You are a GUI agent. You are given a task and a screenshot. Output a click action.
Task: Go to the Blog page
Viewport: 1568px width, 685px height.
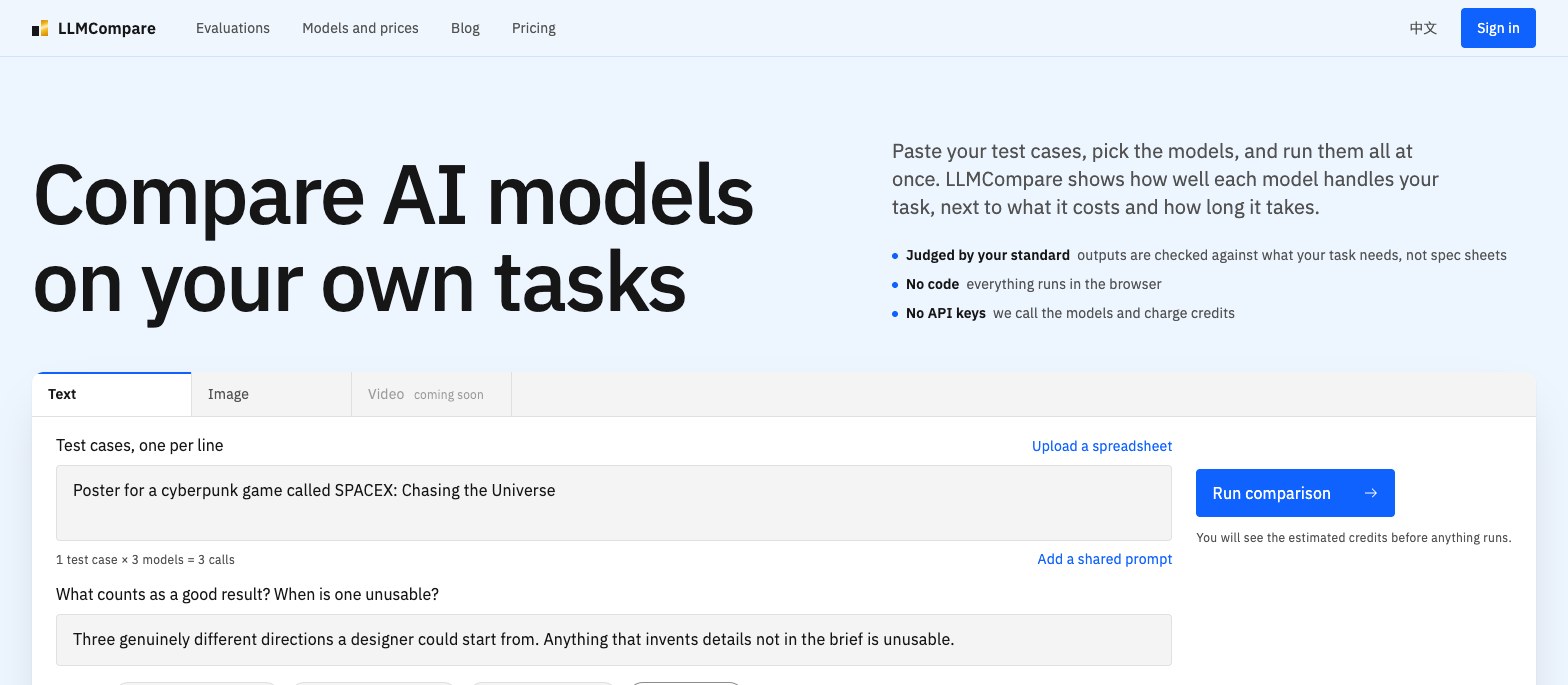[x=465, y=28]
